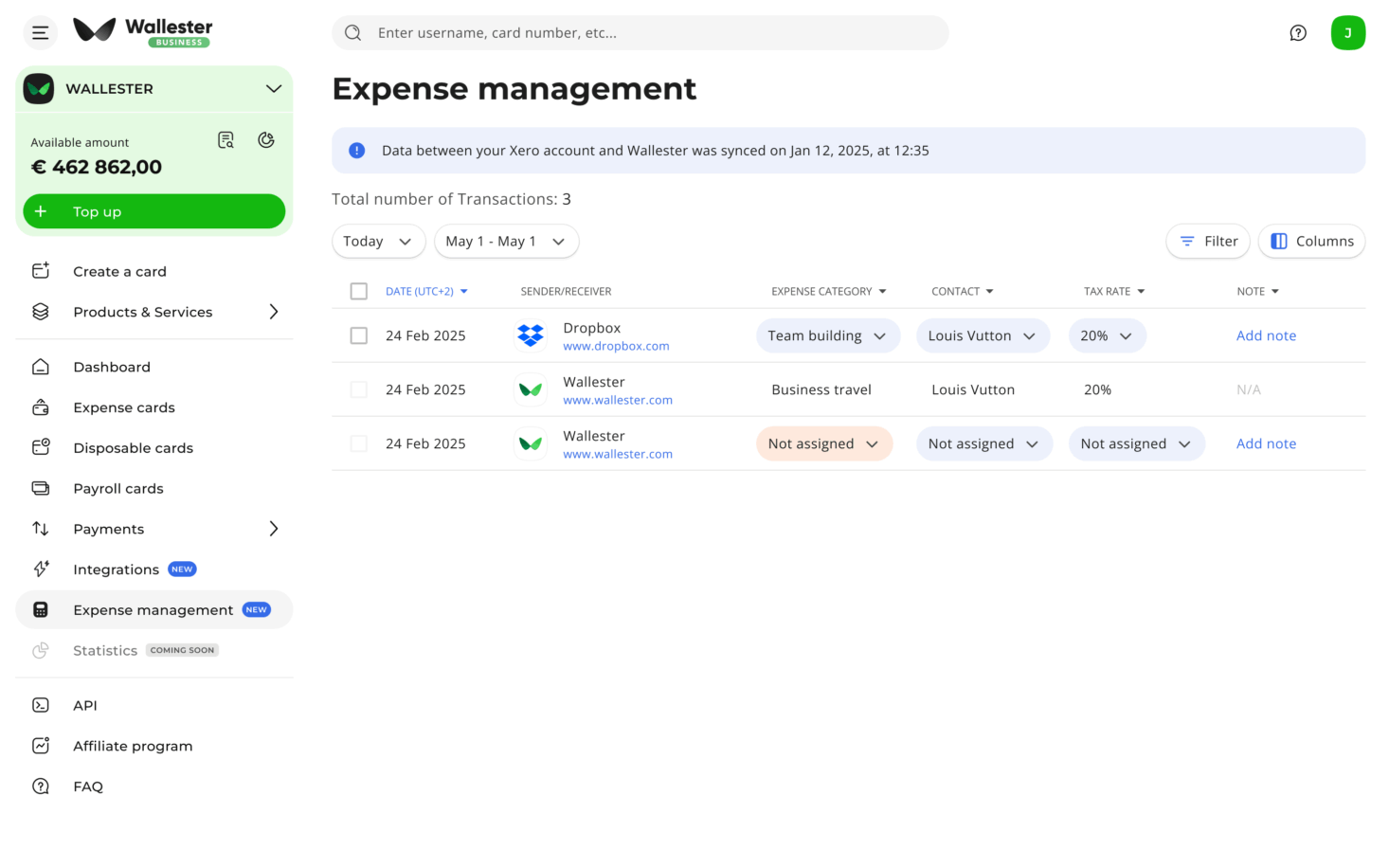Focus the search input field
This screenshot has height=868, width=1389.
654,33
